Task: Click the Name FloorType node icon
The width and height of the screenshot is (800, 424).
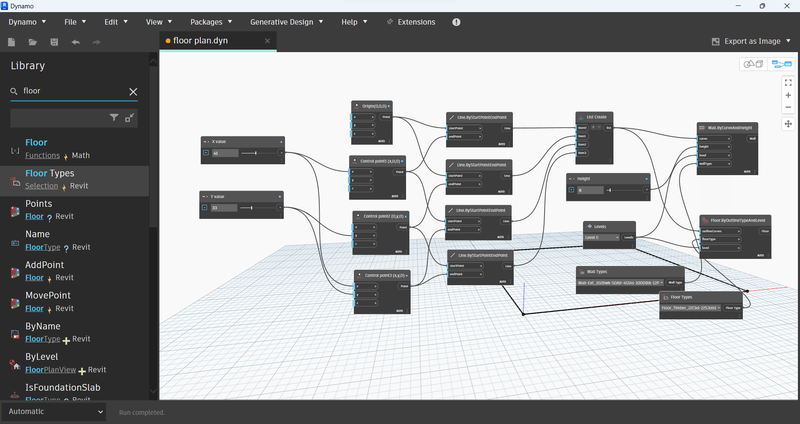Action: point(15,243)
